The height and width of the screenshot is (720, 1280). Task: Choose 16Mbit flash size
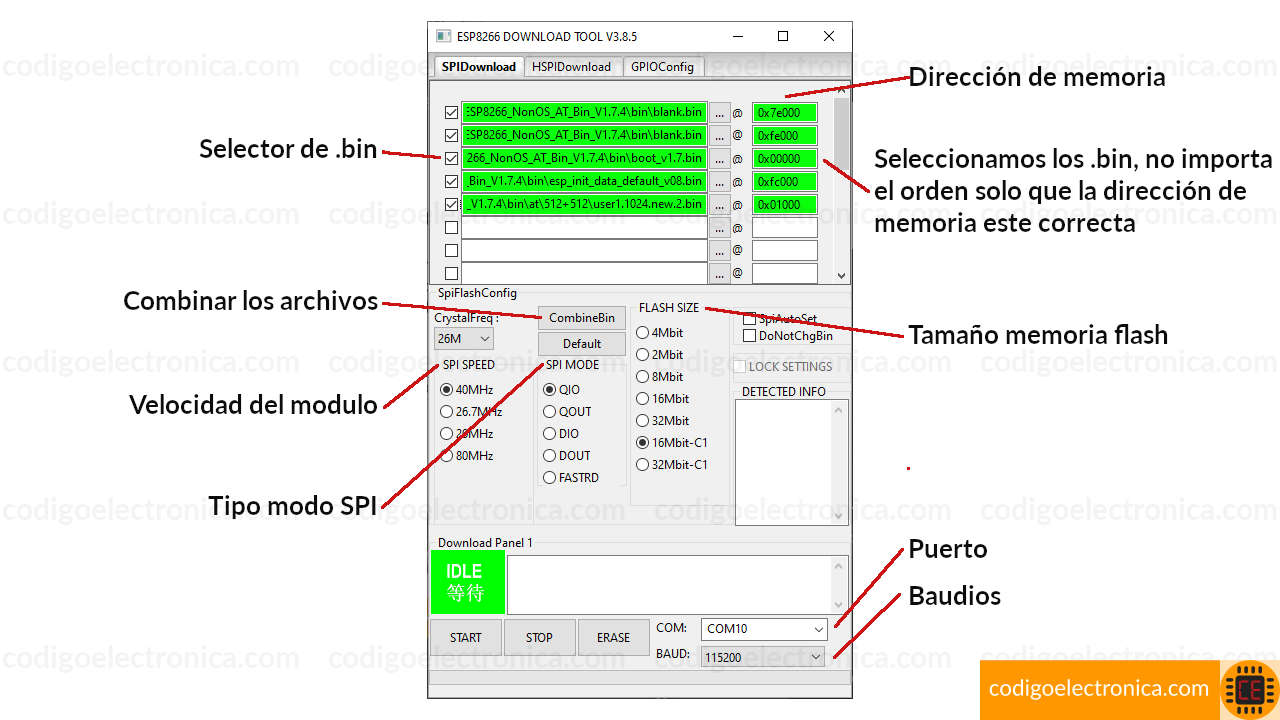click(642, 399)
